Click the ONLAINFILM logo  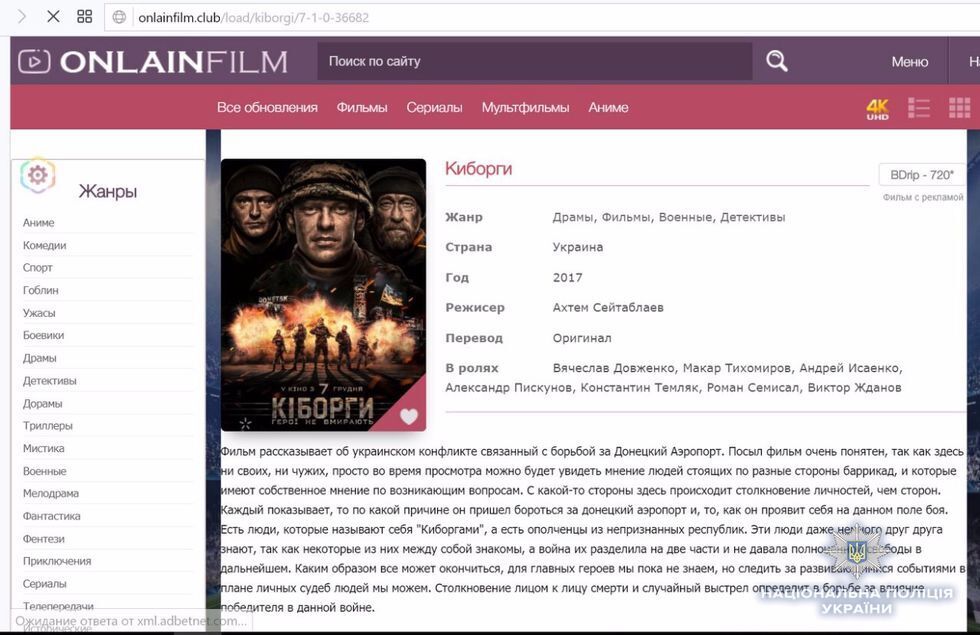pyautogui.click(x=153, y=62)
